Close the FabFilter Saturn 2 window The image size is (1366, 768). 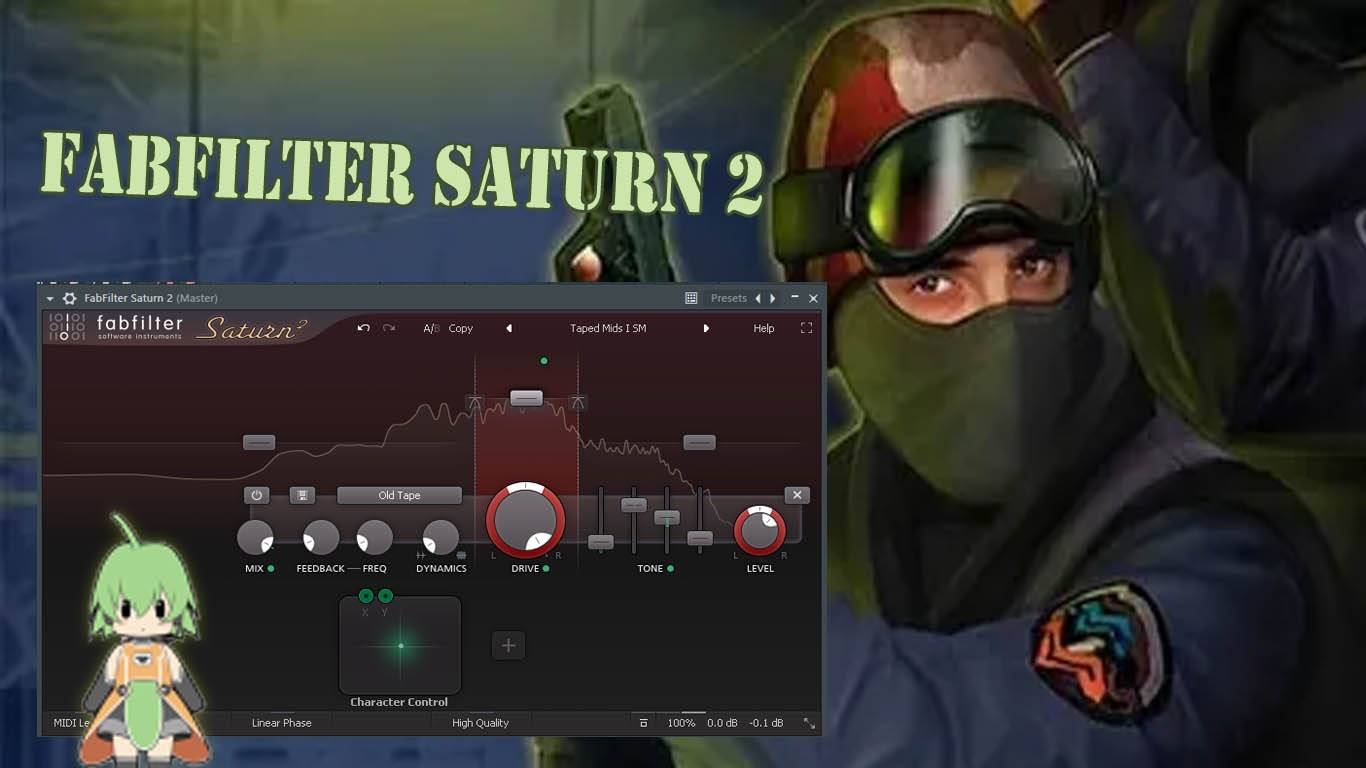tap(813, 298)
